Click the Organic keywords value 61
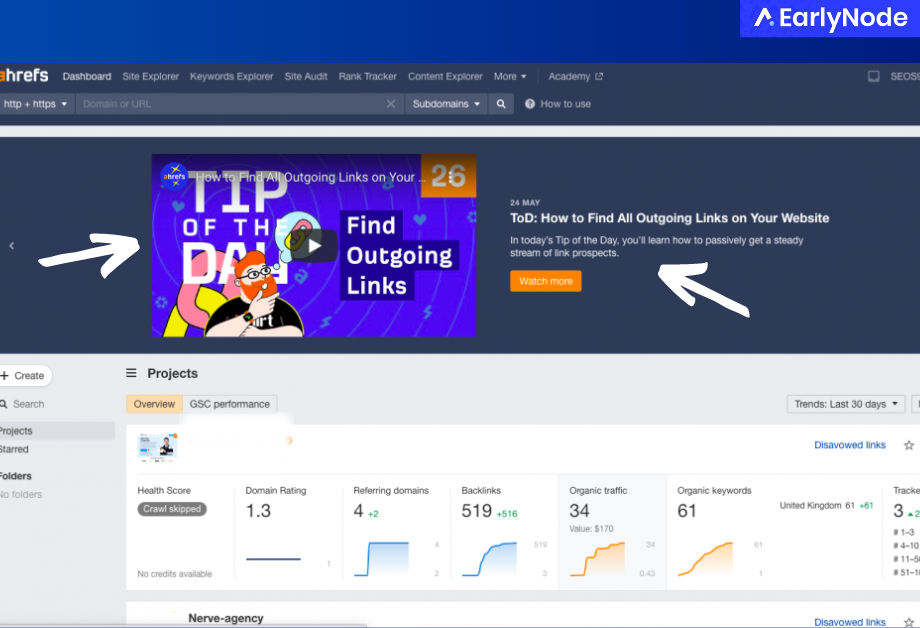This screenshot has width=920, height=628. point(686,511)
